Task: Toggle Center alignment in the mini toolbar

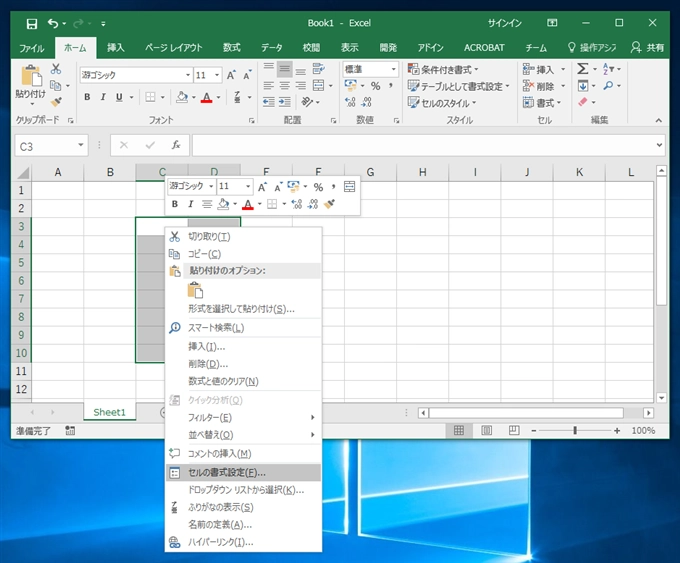Action: 206,204
